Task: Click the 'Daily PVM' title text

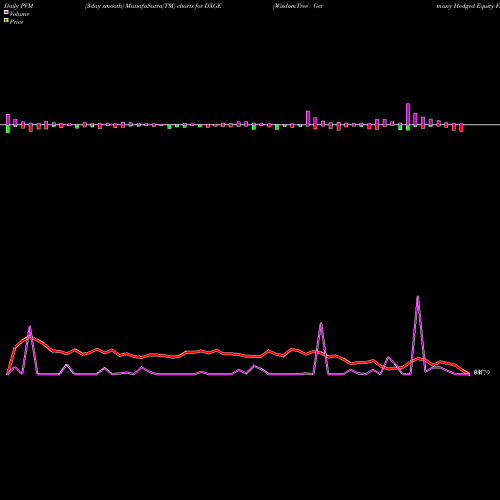Action: click(x=19, y=6)
